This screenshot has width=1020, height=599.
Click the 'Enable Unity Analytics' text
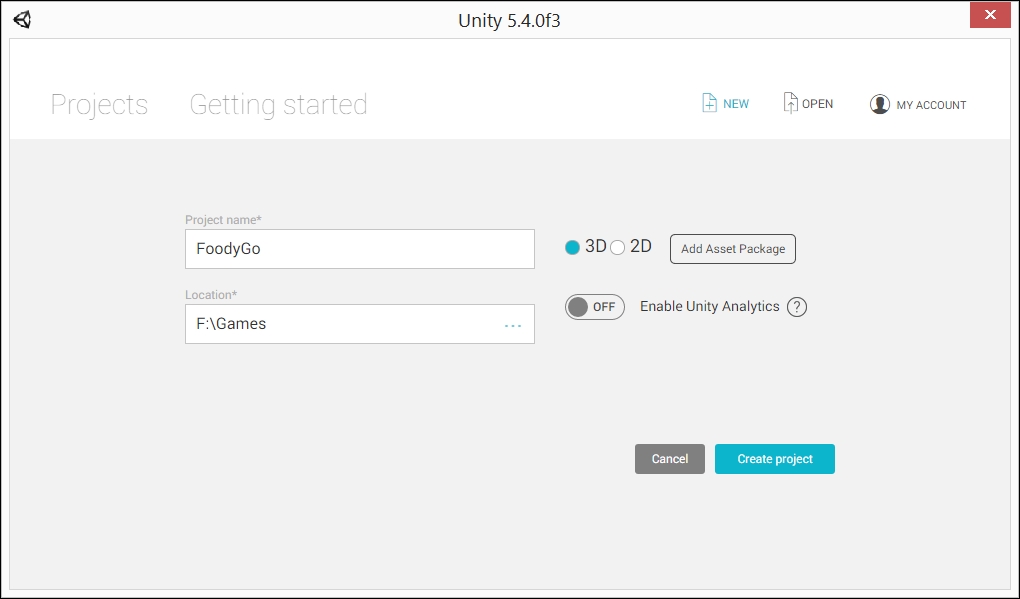pyautogui.click(x=710, y=306)
